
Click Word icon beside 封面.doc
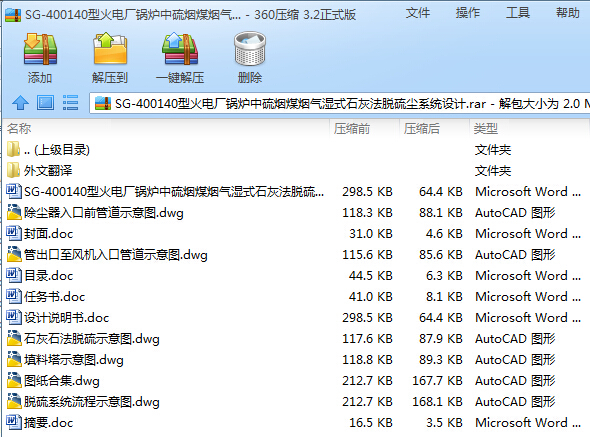(x=14, y=233)
